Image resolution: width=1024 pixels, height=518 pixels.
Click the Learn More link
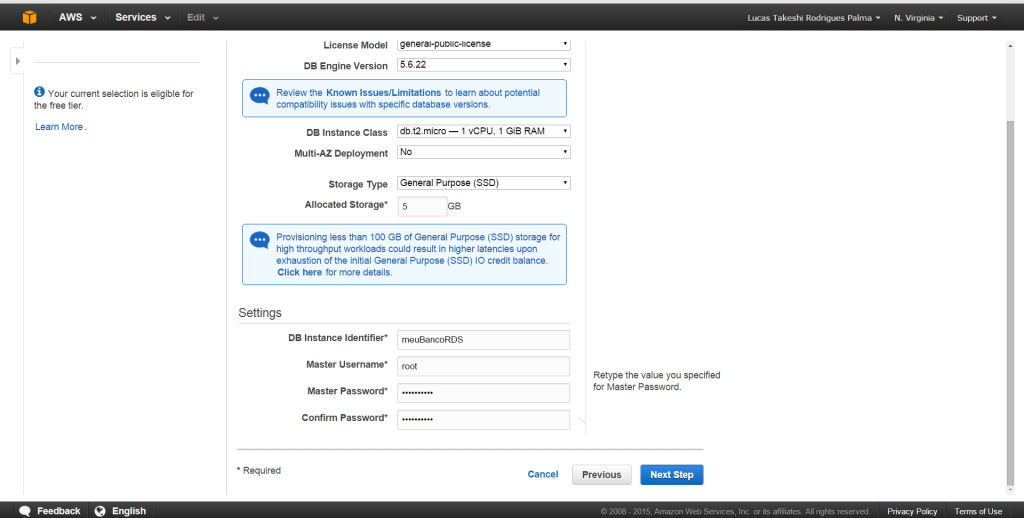coord(59,127)
